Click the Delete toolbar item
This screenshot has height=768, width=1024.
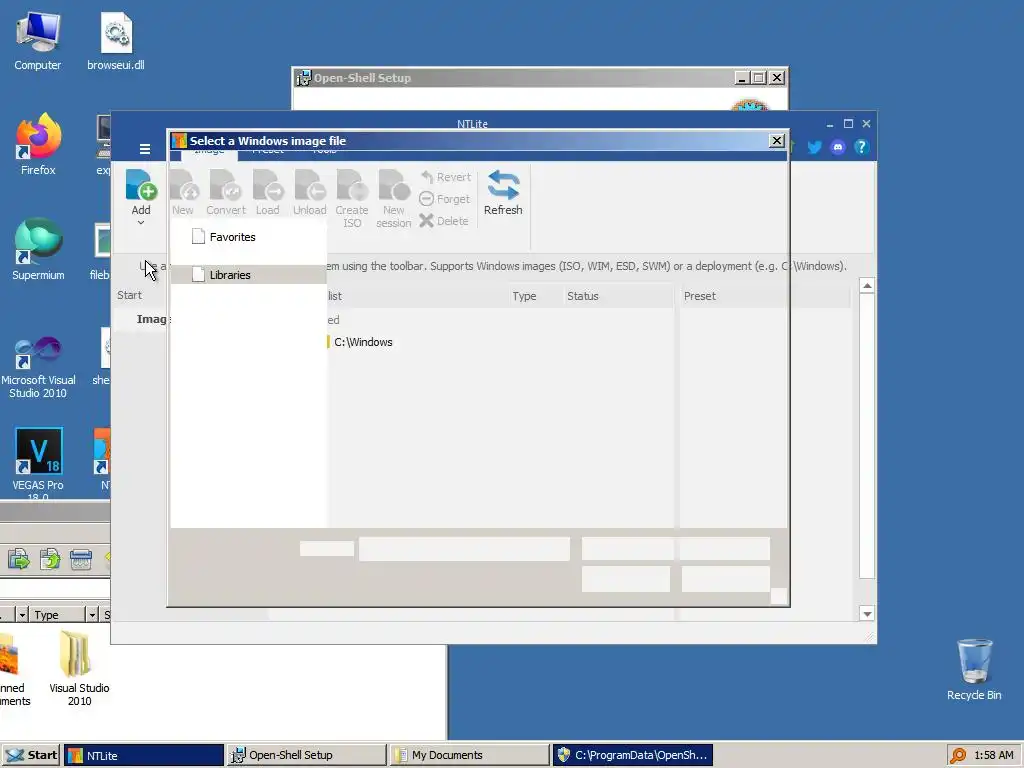[x=443, y=221]
